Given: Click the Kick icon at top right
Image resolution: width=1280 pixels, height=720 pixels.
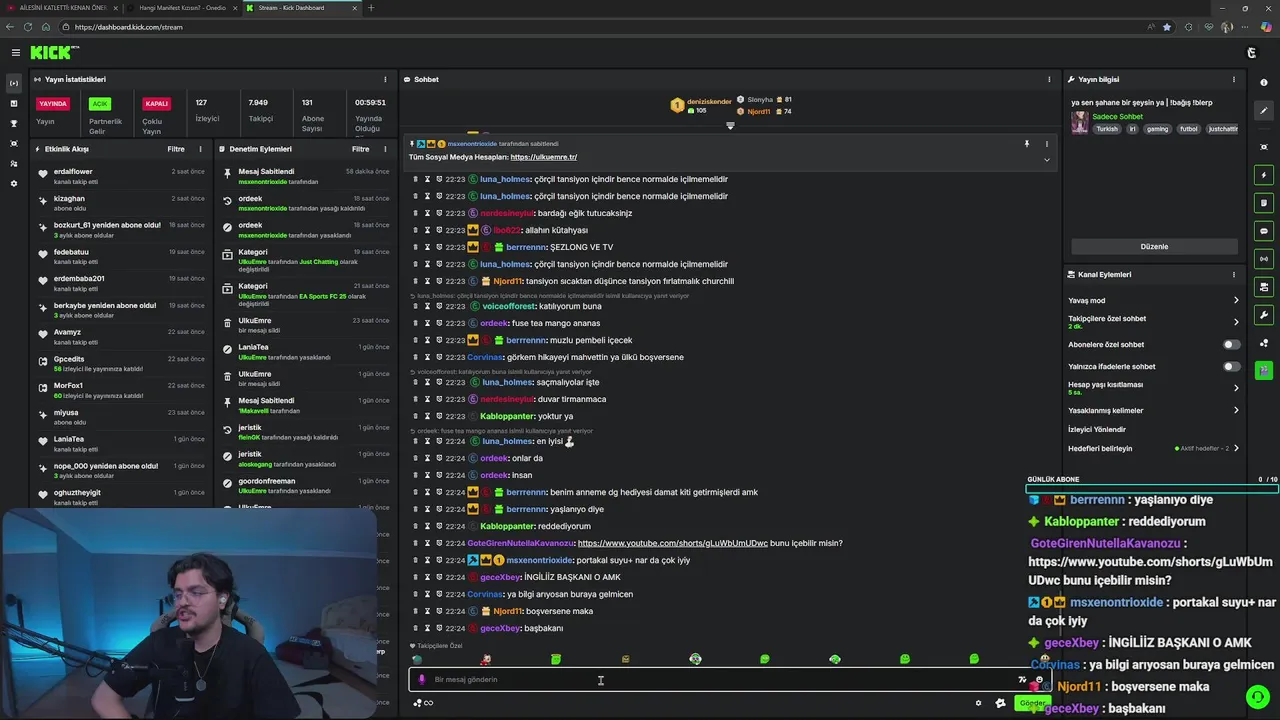Looking at the screenshot, I should tap(1251, 52).
